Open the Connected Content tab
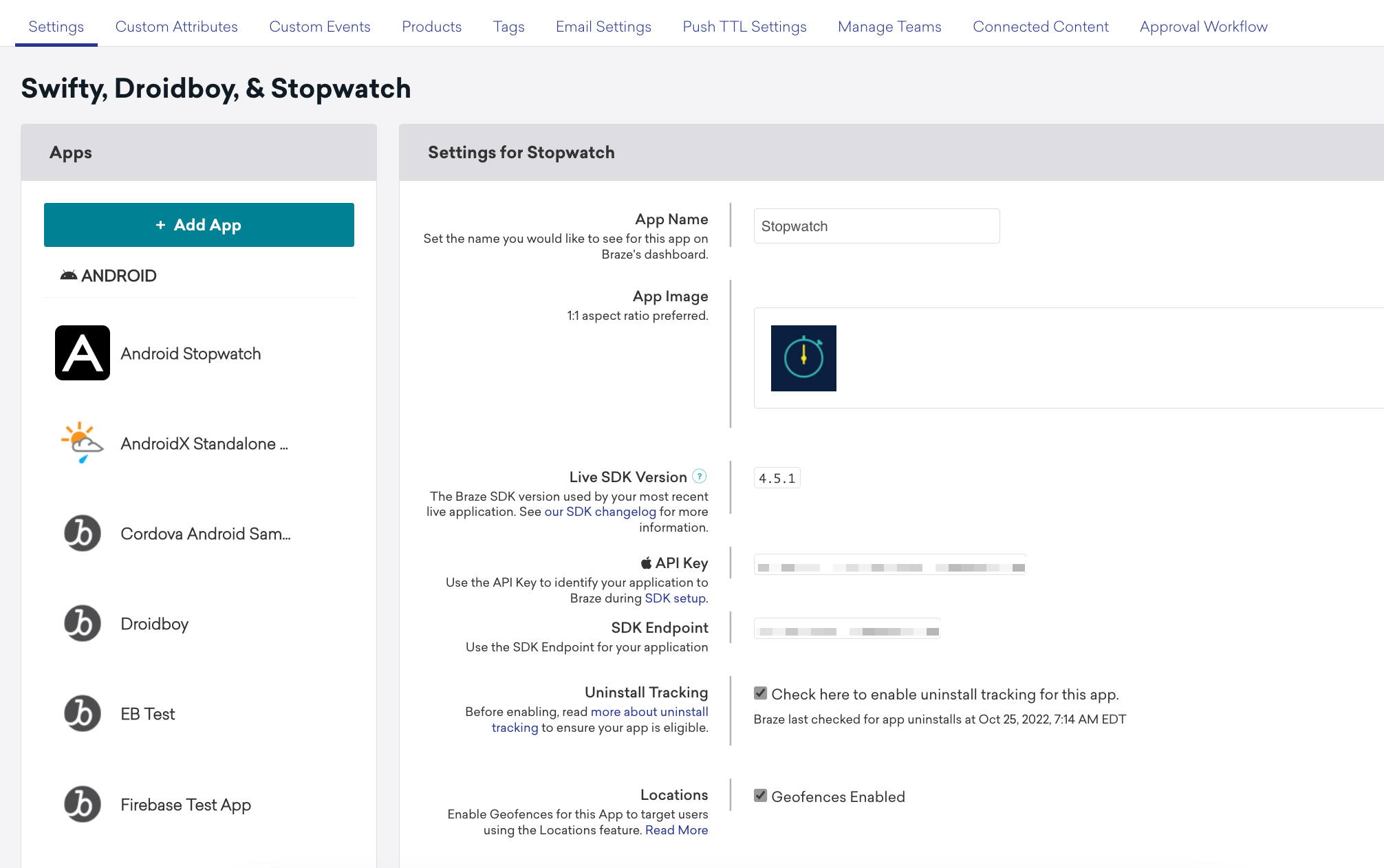This screenshot has width=1384, height=868. point(1041,26)
